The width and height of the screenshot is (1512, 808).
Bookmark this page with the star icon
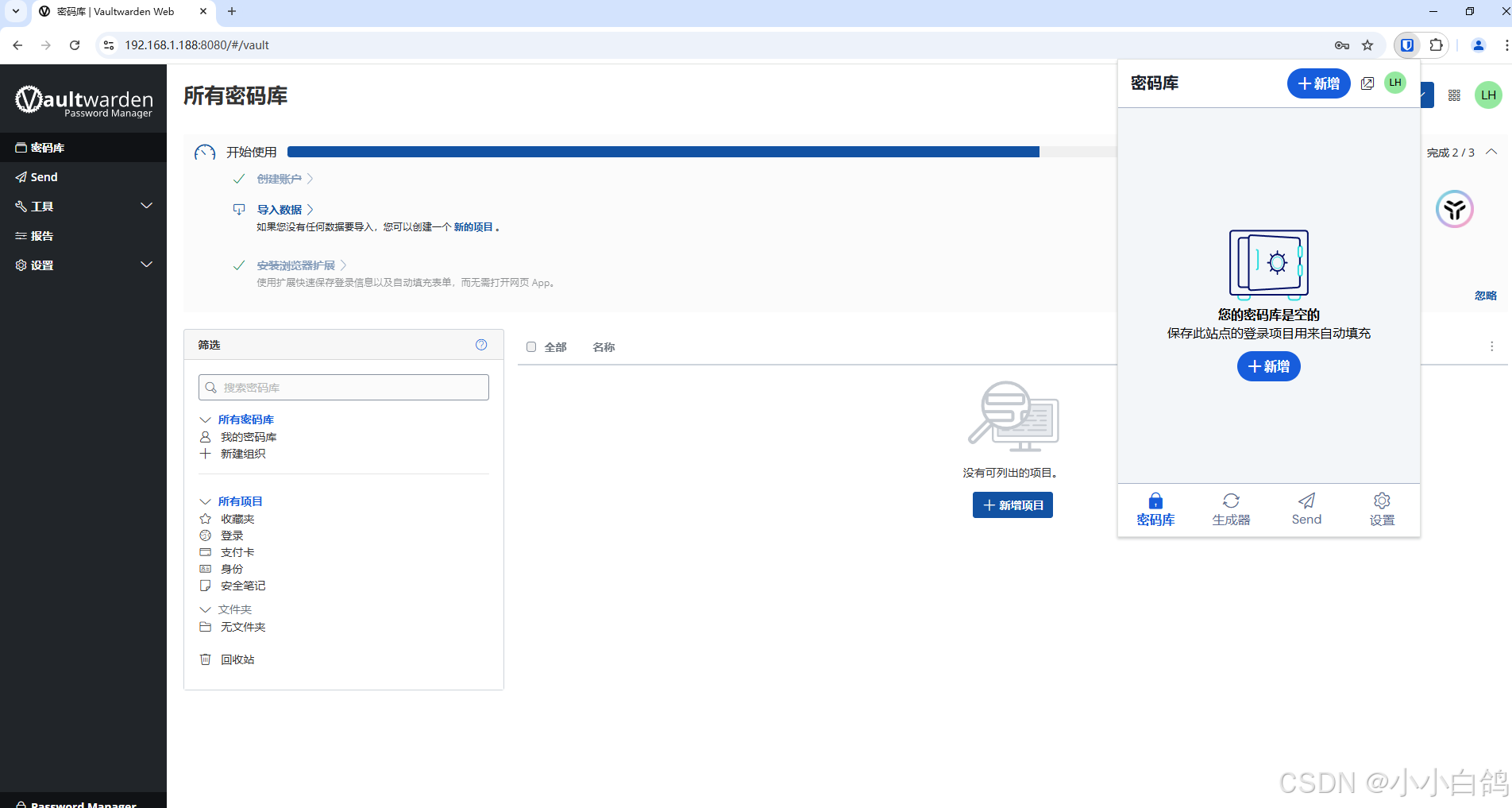click(x=1367, y=45)
